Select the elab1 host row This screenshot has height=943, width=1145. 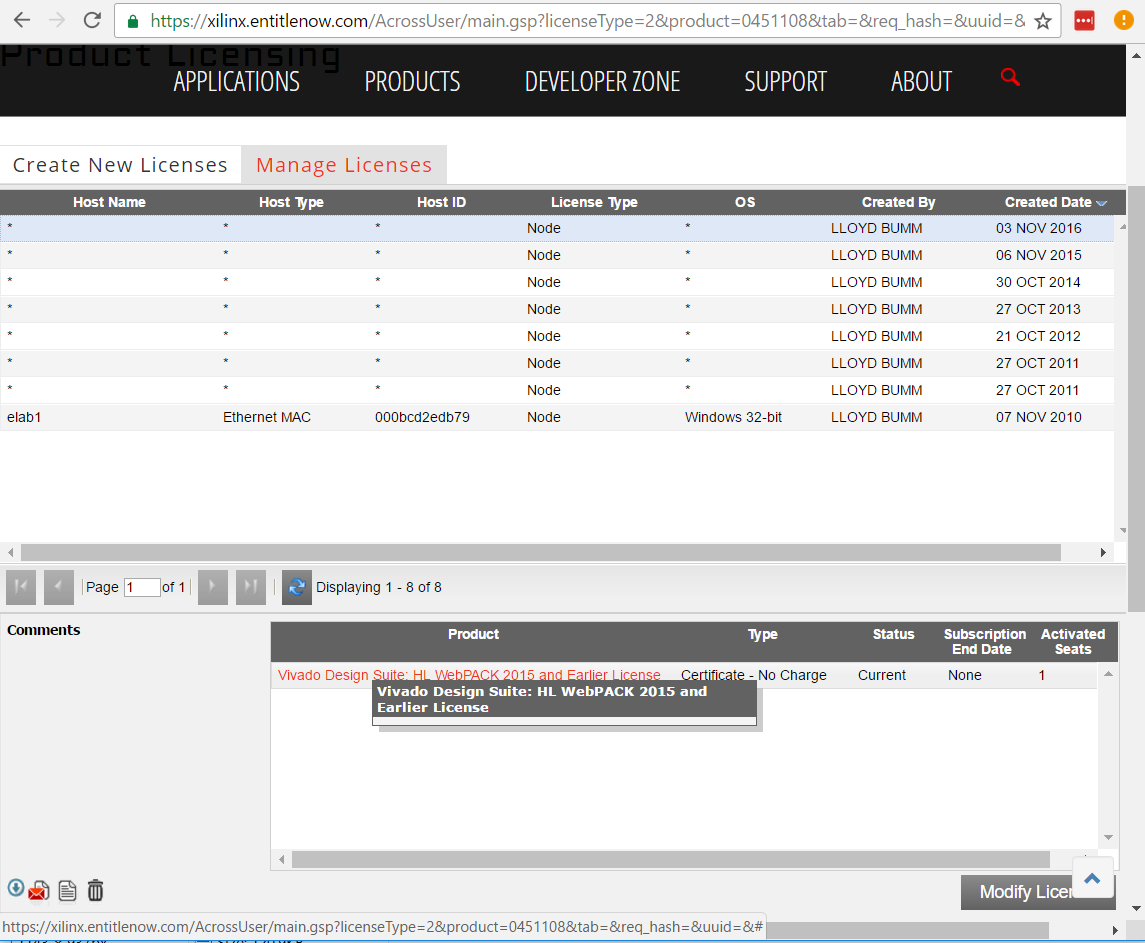557,417
